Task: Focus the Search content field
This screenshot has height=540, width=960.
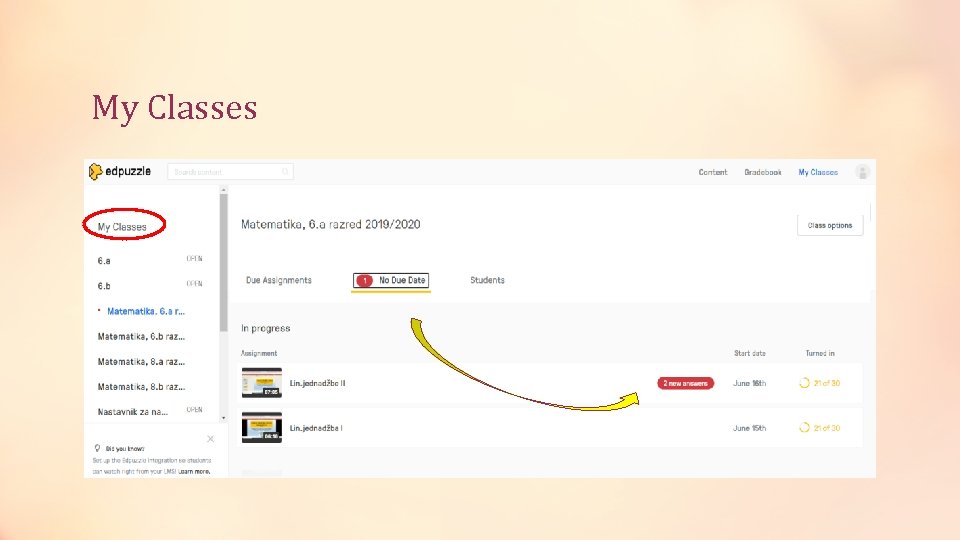Action: (230, 172)
